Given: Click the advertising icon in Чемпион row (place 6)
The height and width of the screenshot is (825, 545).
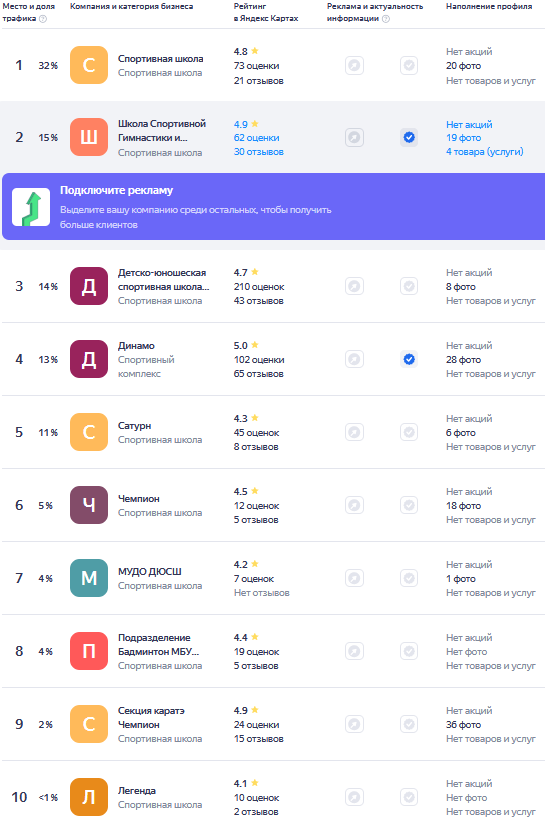Looking at the screenshot, I should 355,505.
